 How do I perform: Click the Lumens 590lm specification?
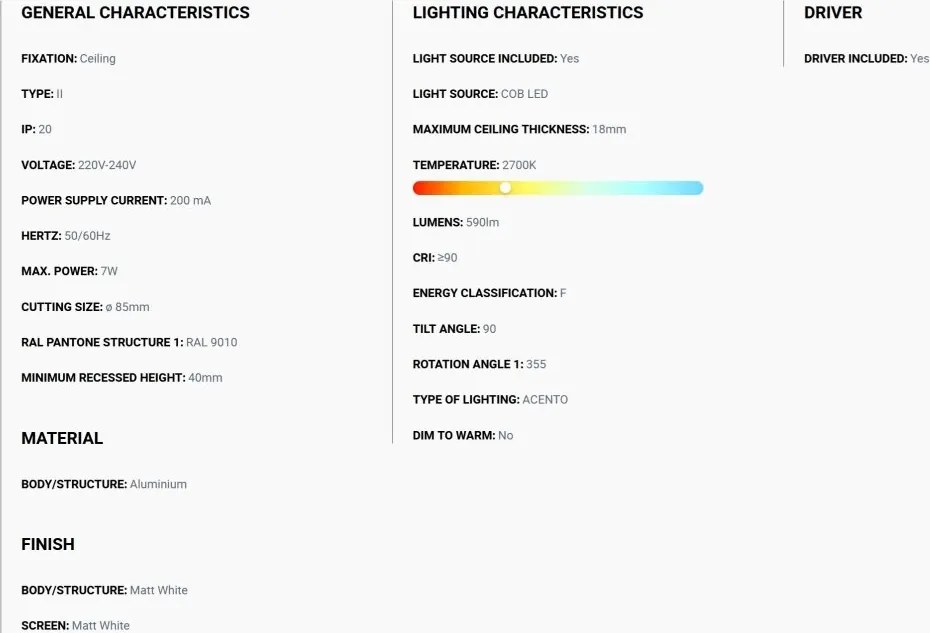pyautogui.click(x=456, y=222)
